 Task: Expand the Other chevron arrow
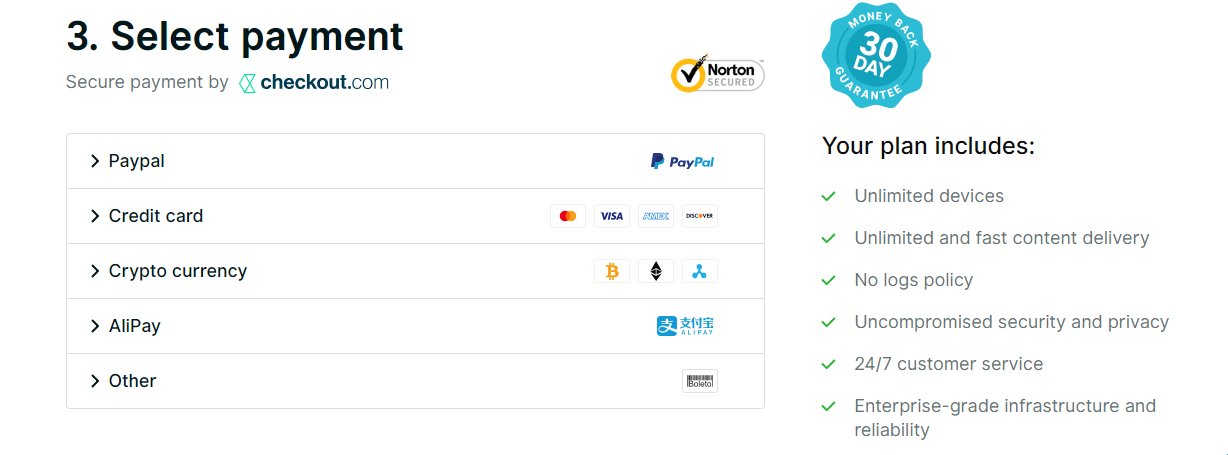pyautogui.click(x=95, y=381)
